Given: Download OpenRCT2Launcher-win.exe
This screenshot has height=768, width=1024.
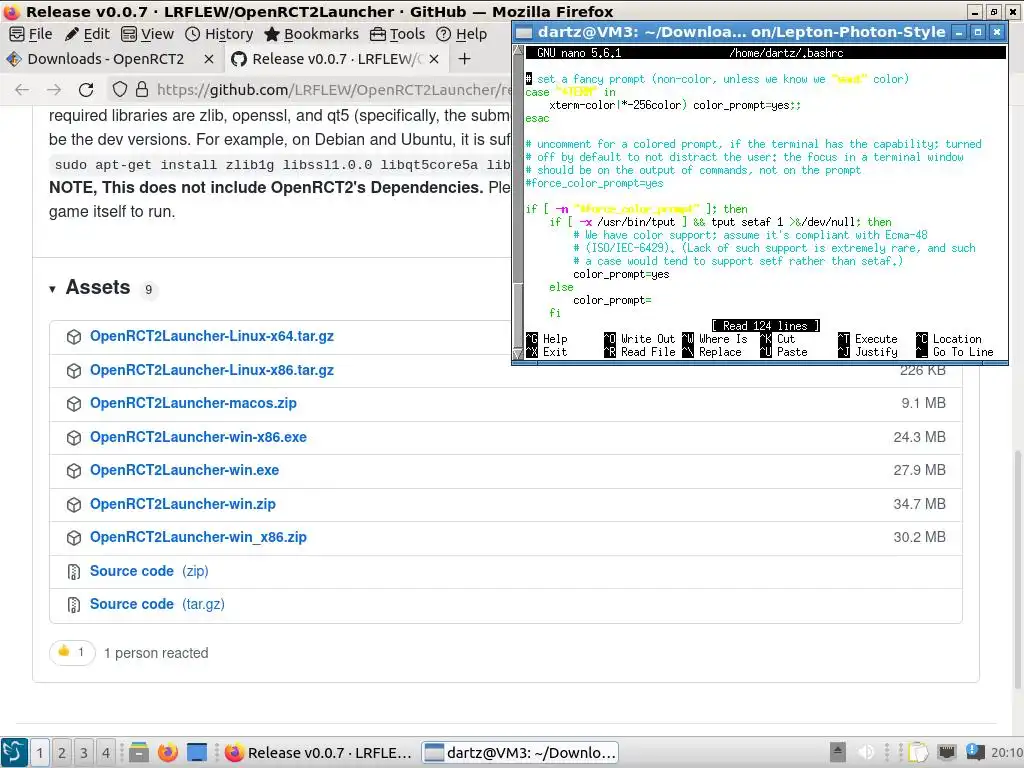Looking at the screenshot, I should [x=184, y=470].
